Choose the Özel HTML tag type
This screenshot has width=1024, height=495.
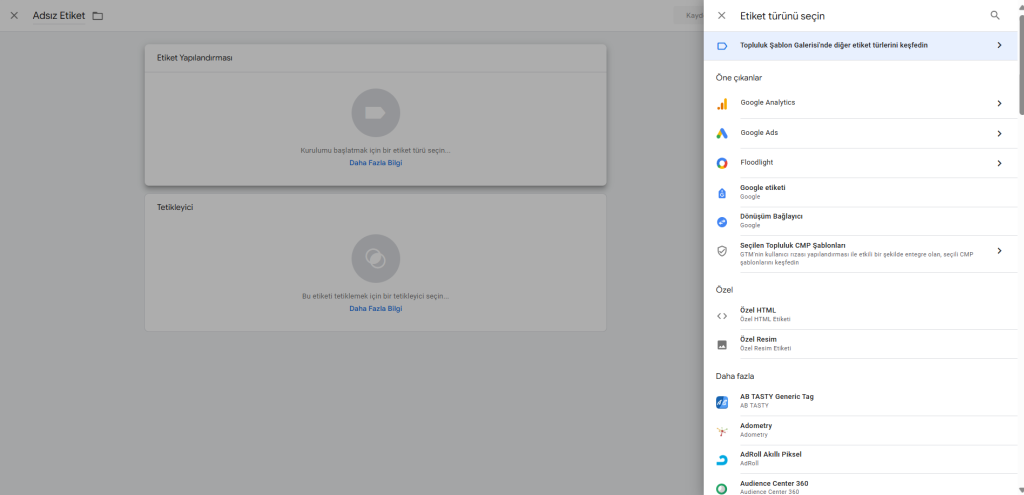coord(861,315)
